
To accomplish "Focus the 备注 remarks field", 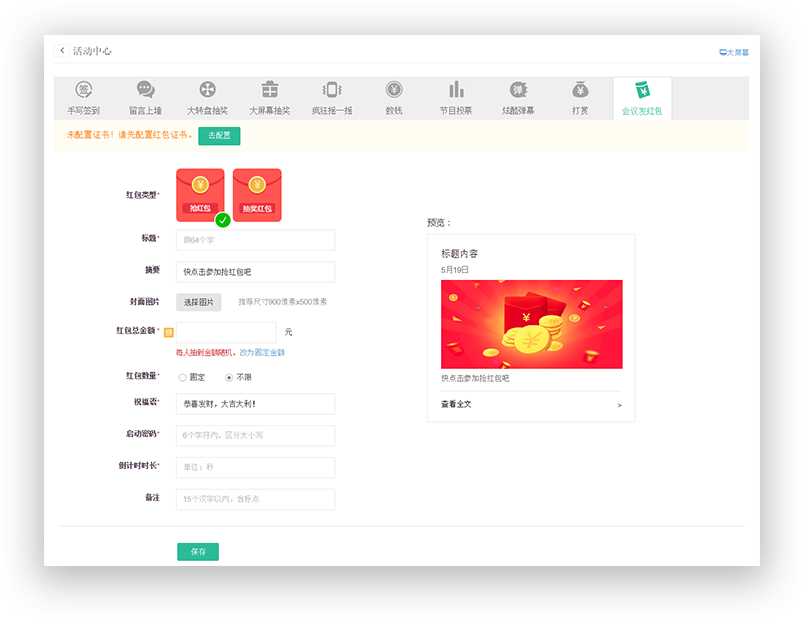I will [255, 499].
